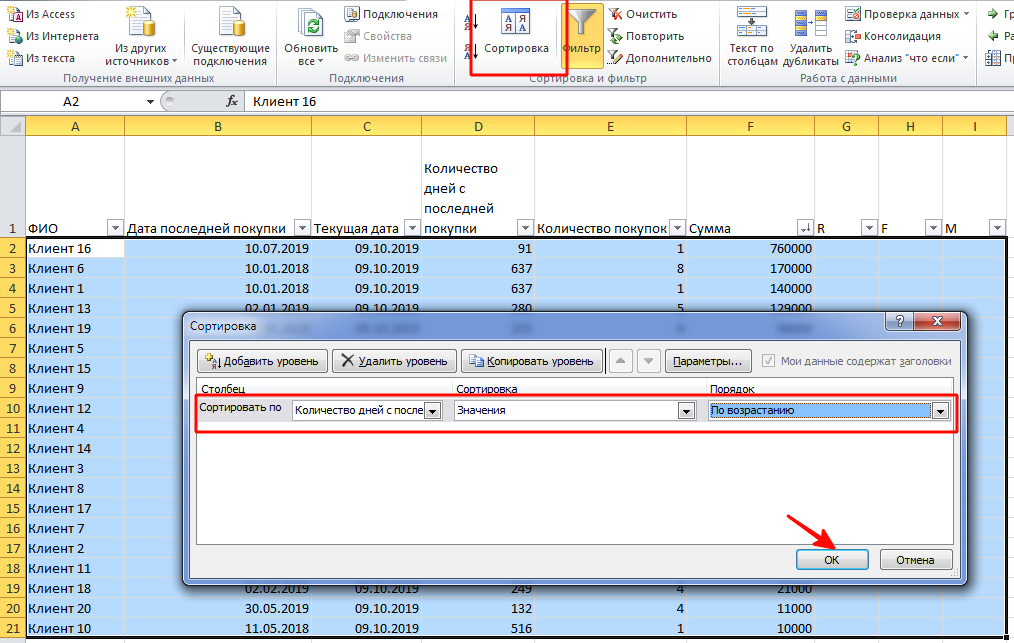1014x643 pixels.
Task: Click OK in the Sort dialog
Action: [832, 560]
